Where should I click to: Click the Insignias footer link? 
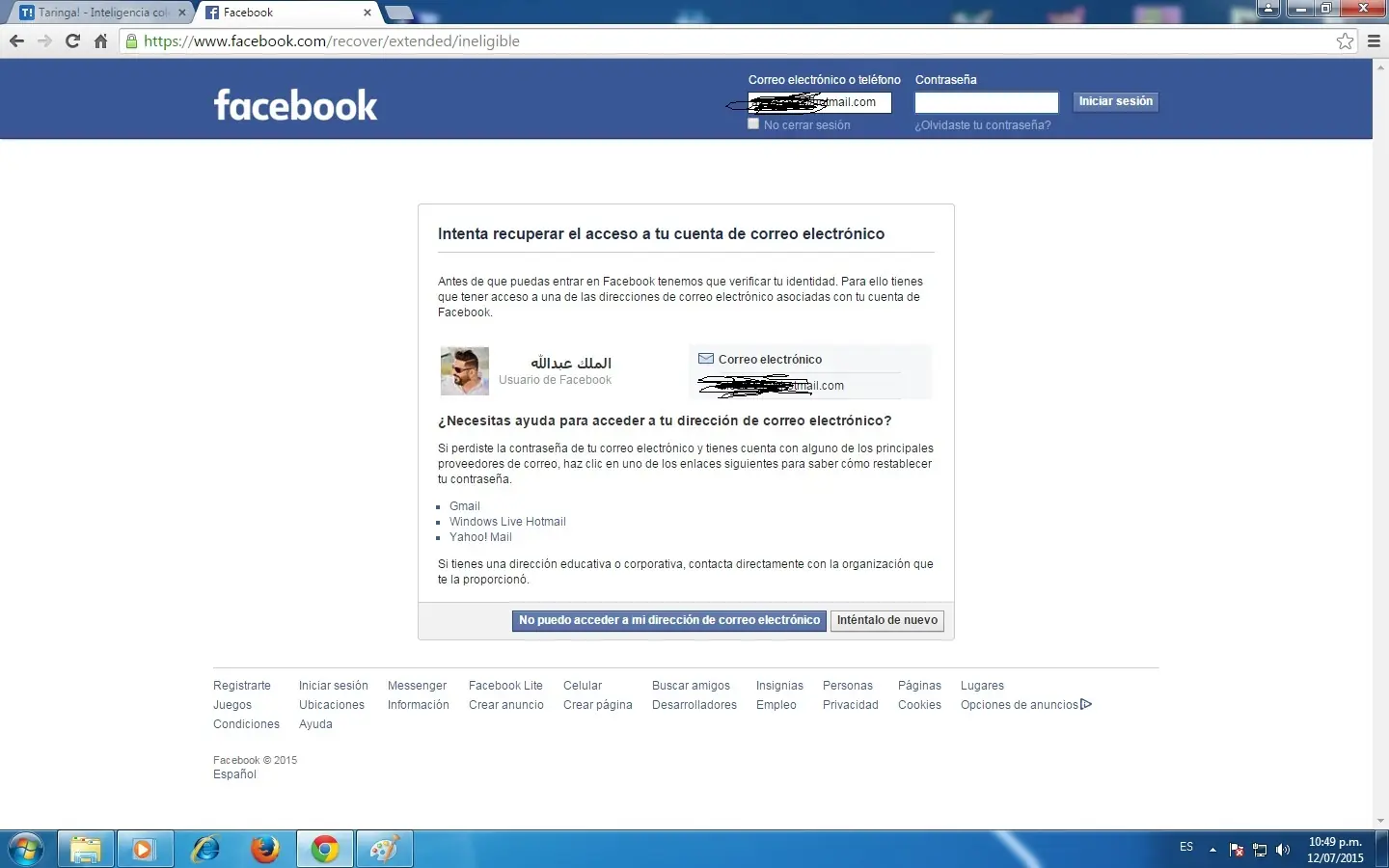point(779,686)
